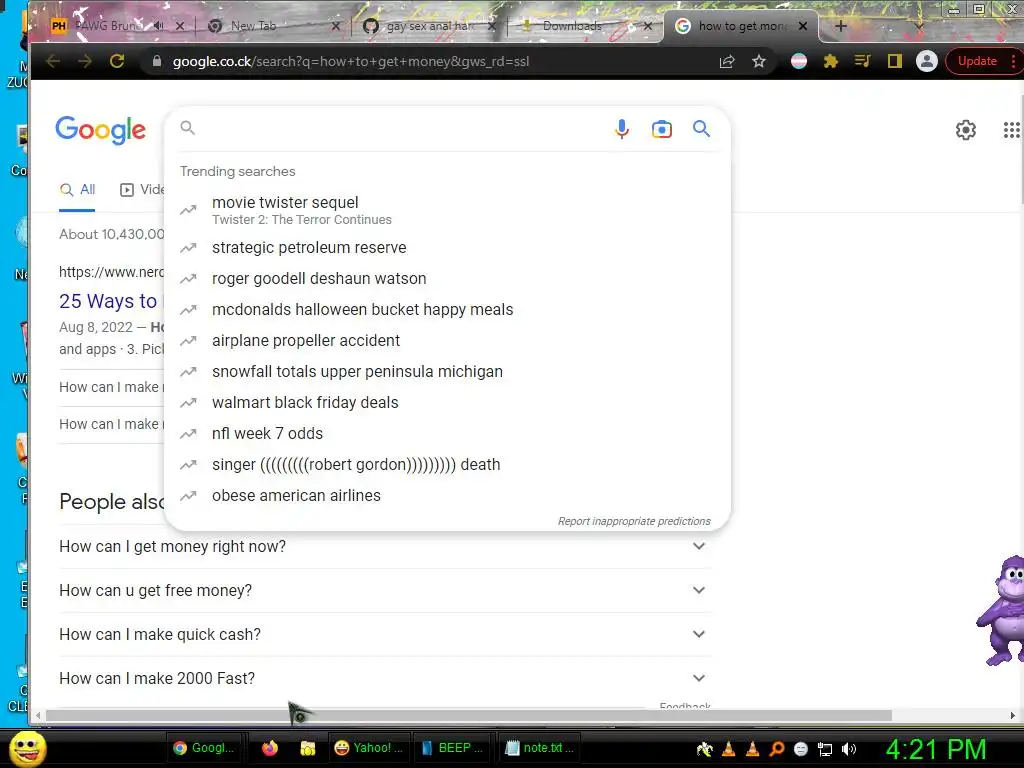This screenshot has width=1024, height=768.
Task: Select the All results tab
Action: tap(77, 189)
